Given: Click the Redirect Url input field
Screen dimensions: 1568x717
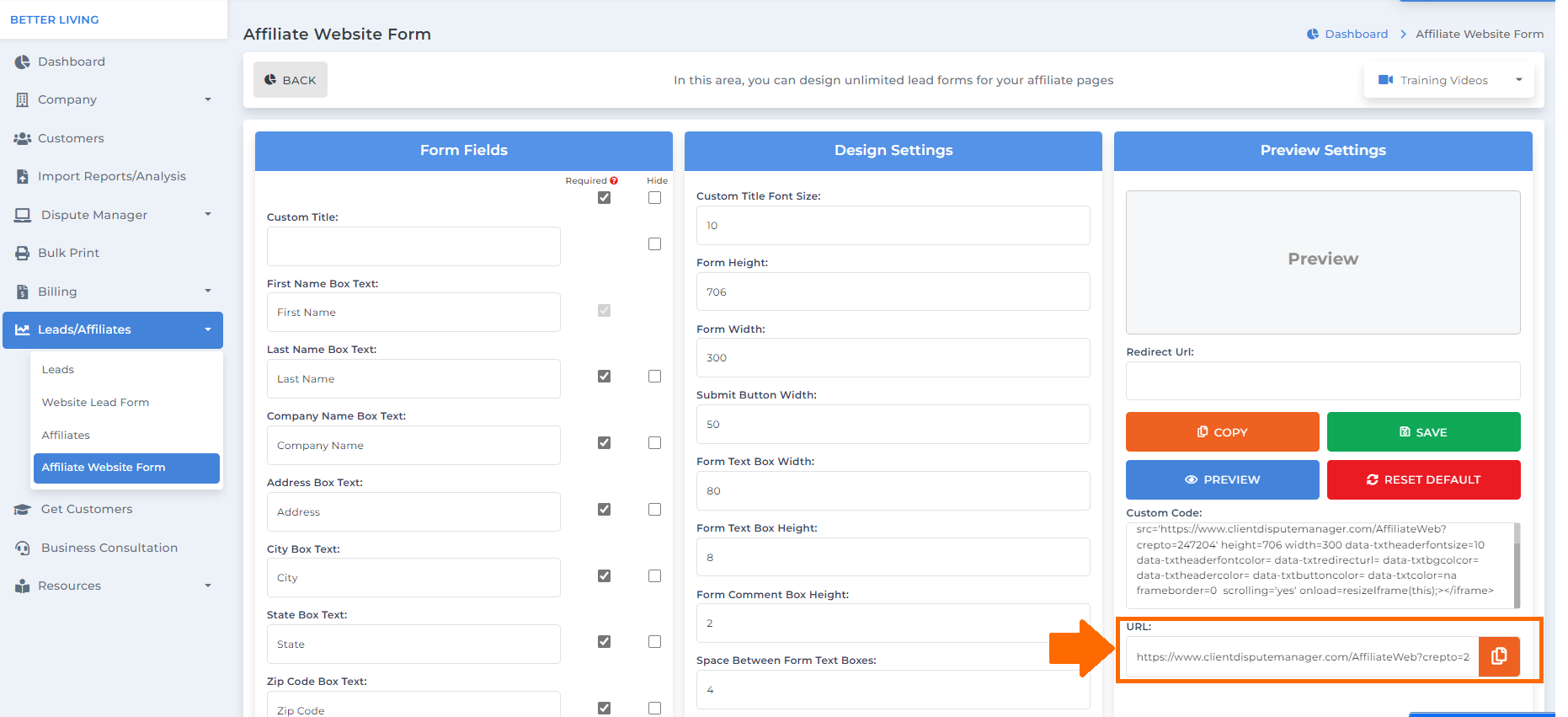Looking at the screenshot, I should 1323,381.
